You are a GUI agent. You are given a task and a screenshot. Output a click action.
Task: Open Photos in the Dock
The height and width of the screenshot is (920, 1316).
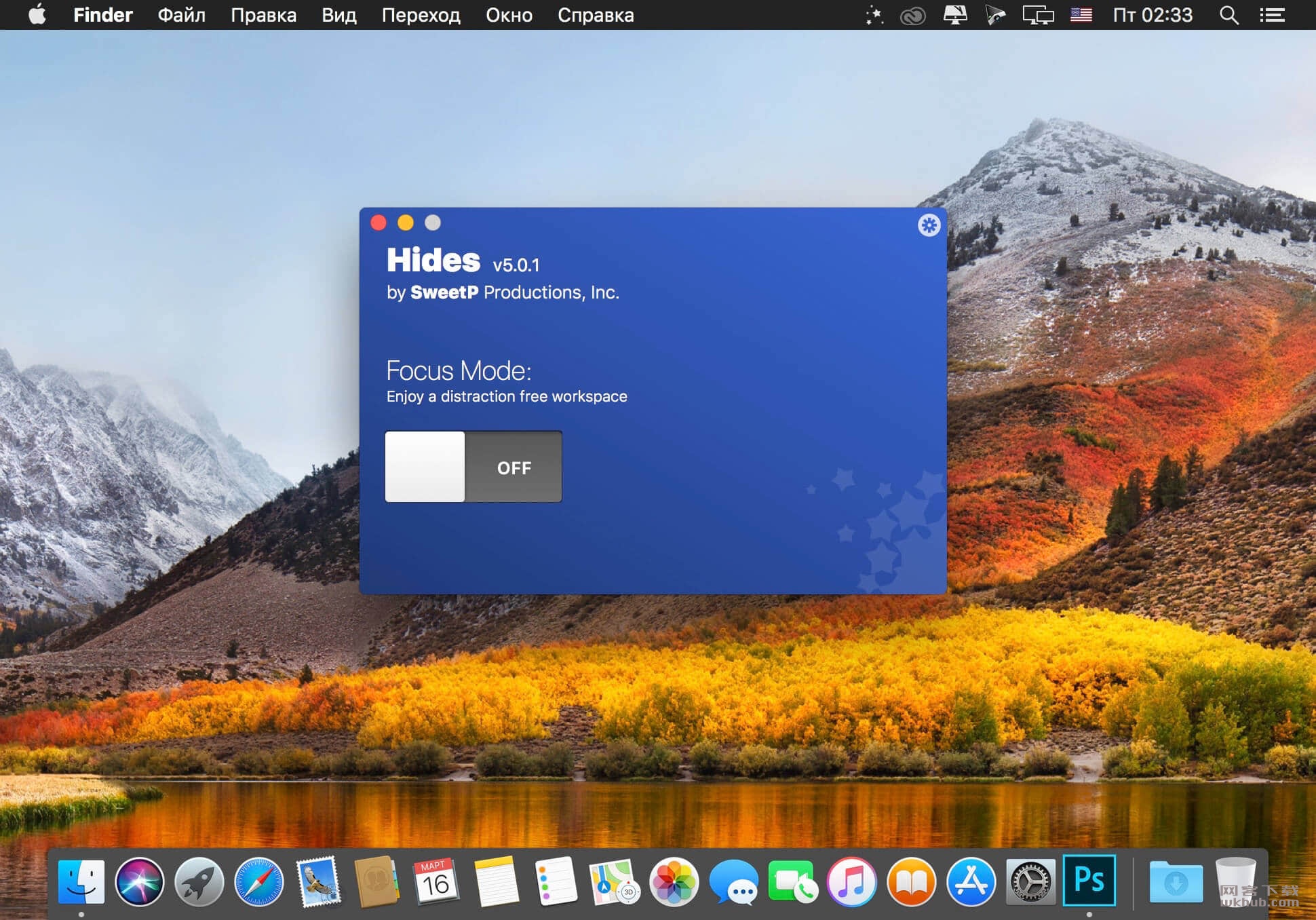(x=674, y=882)
